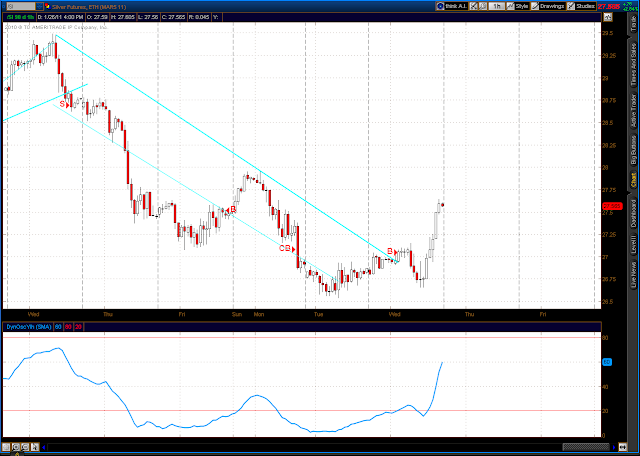The image size is (640, 456).
Task: Open the Big Buttons sidebar tab
Action: 634,149
